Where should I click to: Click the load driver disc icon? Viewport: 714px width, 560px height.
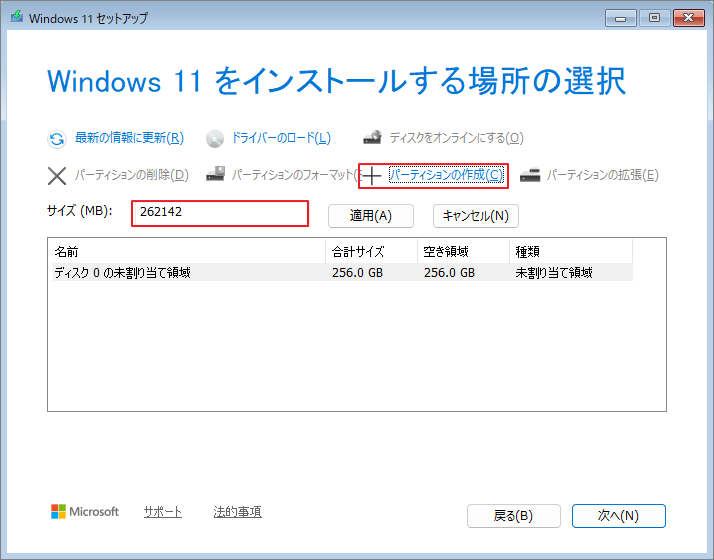(215, 139)
